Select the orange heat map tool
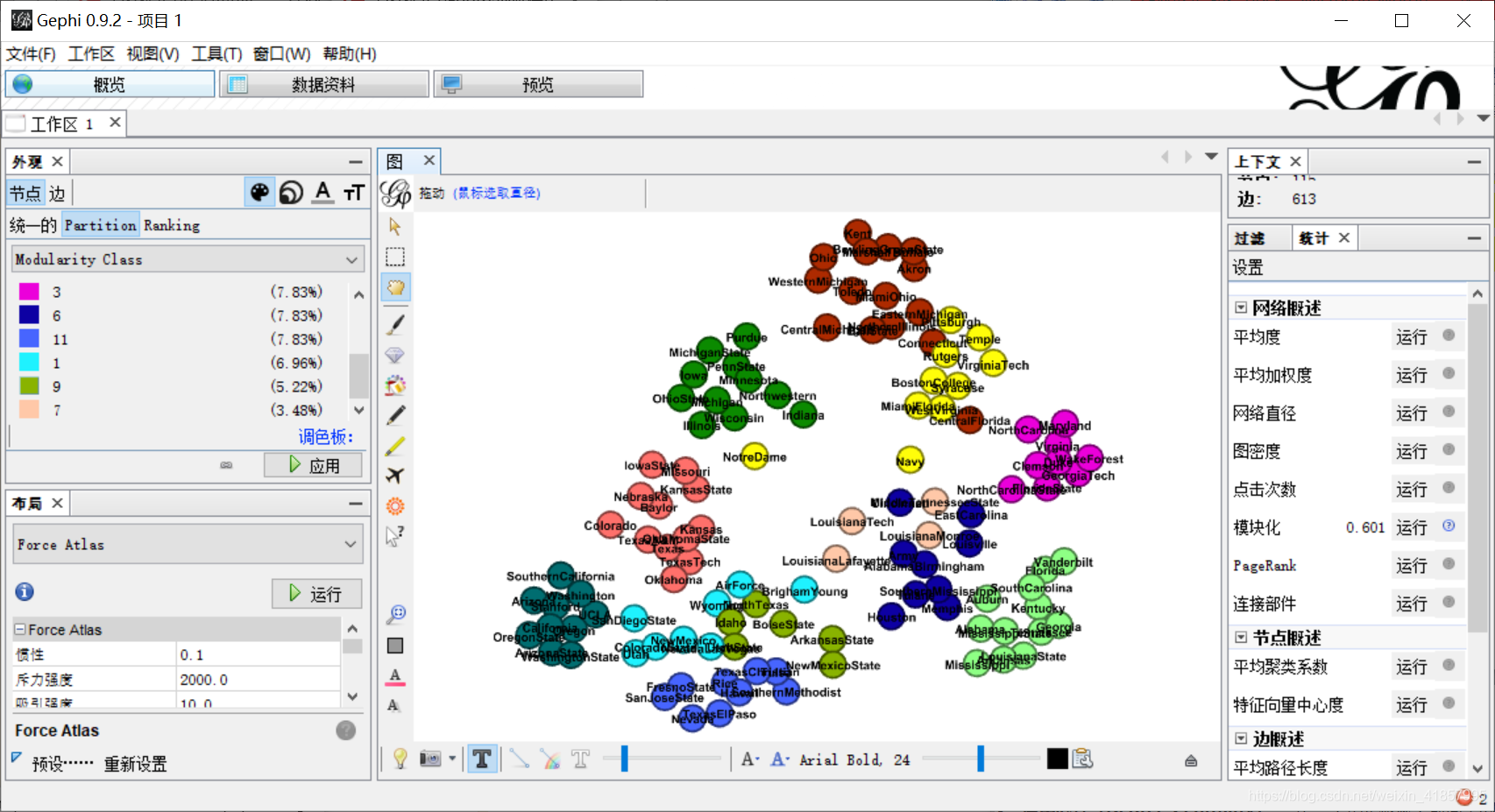The image size is (1495, 812). [395, 506]
